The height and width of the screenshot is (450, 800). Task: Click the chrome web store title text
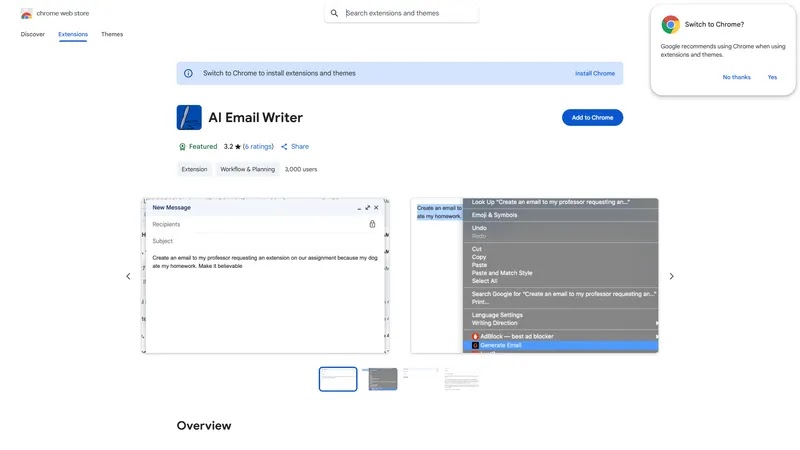coord(63,13)
